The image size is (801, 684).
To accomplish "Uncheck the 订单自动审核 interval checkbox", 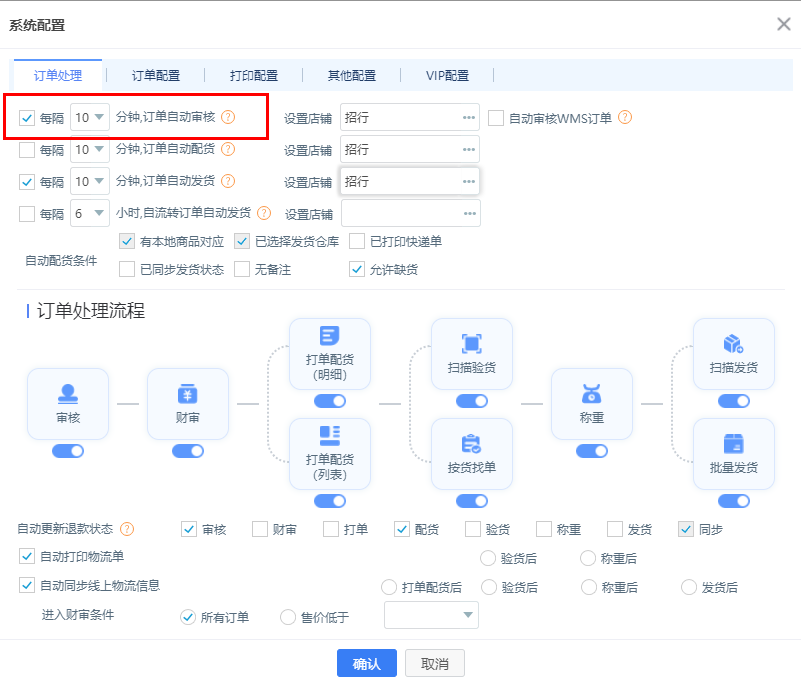I will (27, 118).
